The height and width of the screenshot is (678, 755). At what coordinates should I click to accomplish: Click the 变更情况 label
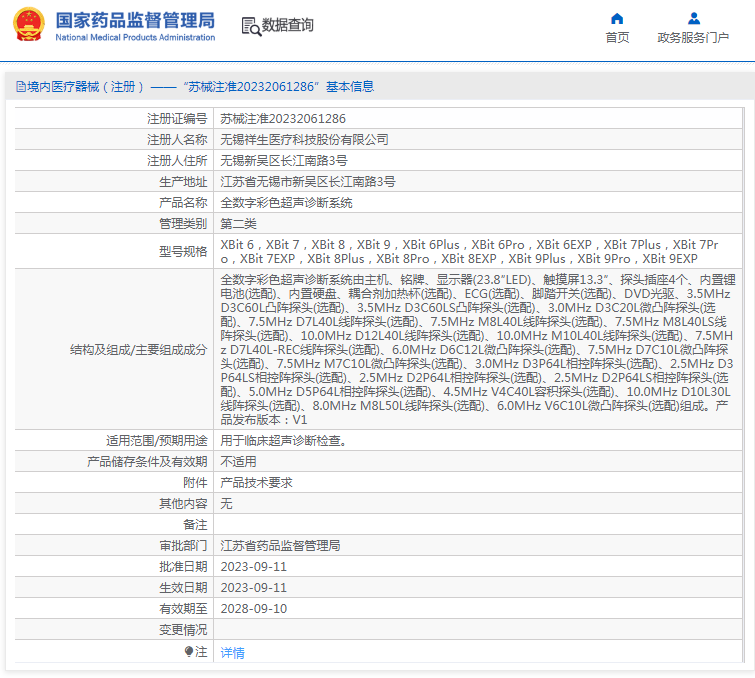(x=183, y=630)
